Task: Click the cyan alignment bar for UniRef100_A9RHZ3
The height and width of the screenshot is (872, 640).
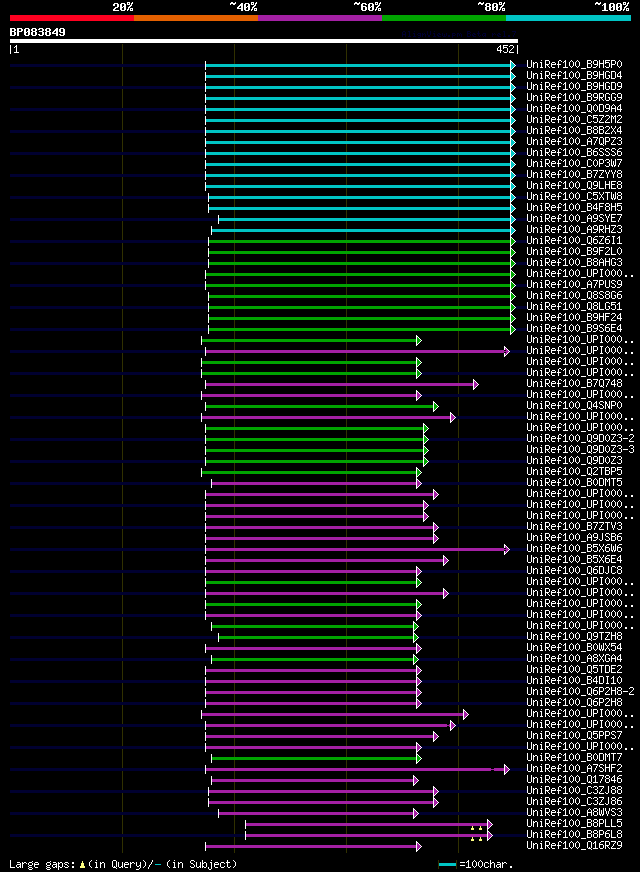Action: pos(364,230)
